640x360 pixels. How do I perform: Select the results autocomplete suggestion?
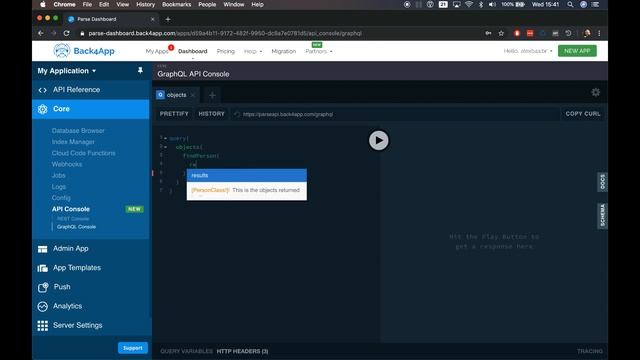click(x=247, y=176)
